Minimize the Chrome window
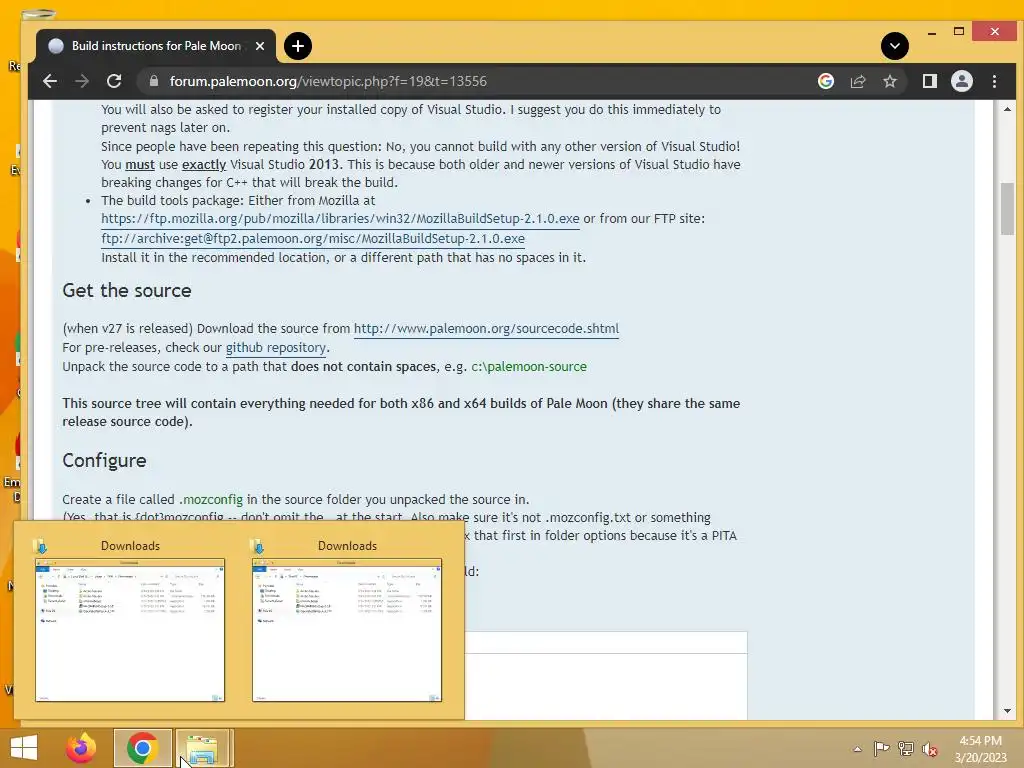1024x768 pixels. click(x=932, y=32)
